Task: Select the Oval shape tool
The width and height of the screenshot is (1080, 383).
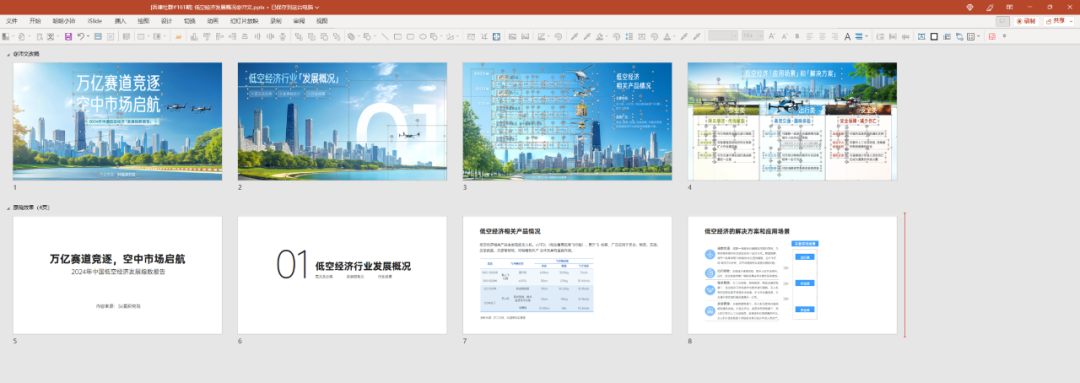Action: 423,37
